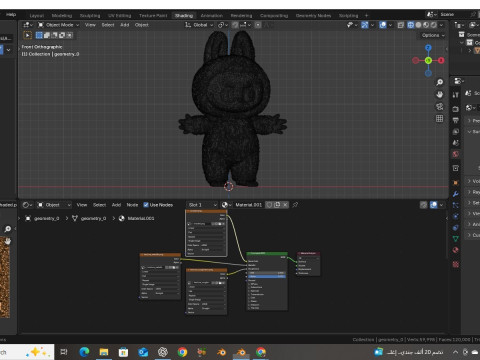Click geometry_0 object in node breadcrumb
Screen dimensions: 480x360
pos(43,218)
